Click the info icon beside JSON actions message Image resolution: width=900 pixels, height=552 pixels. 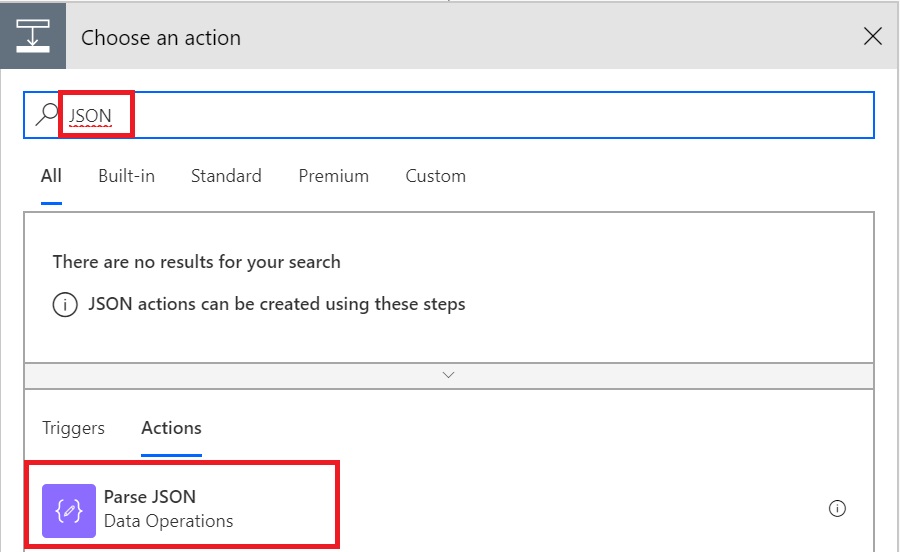[x=65, y=304]
